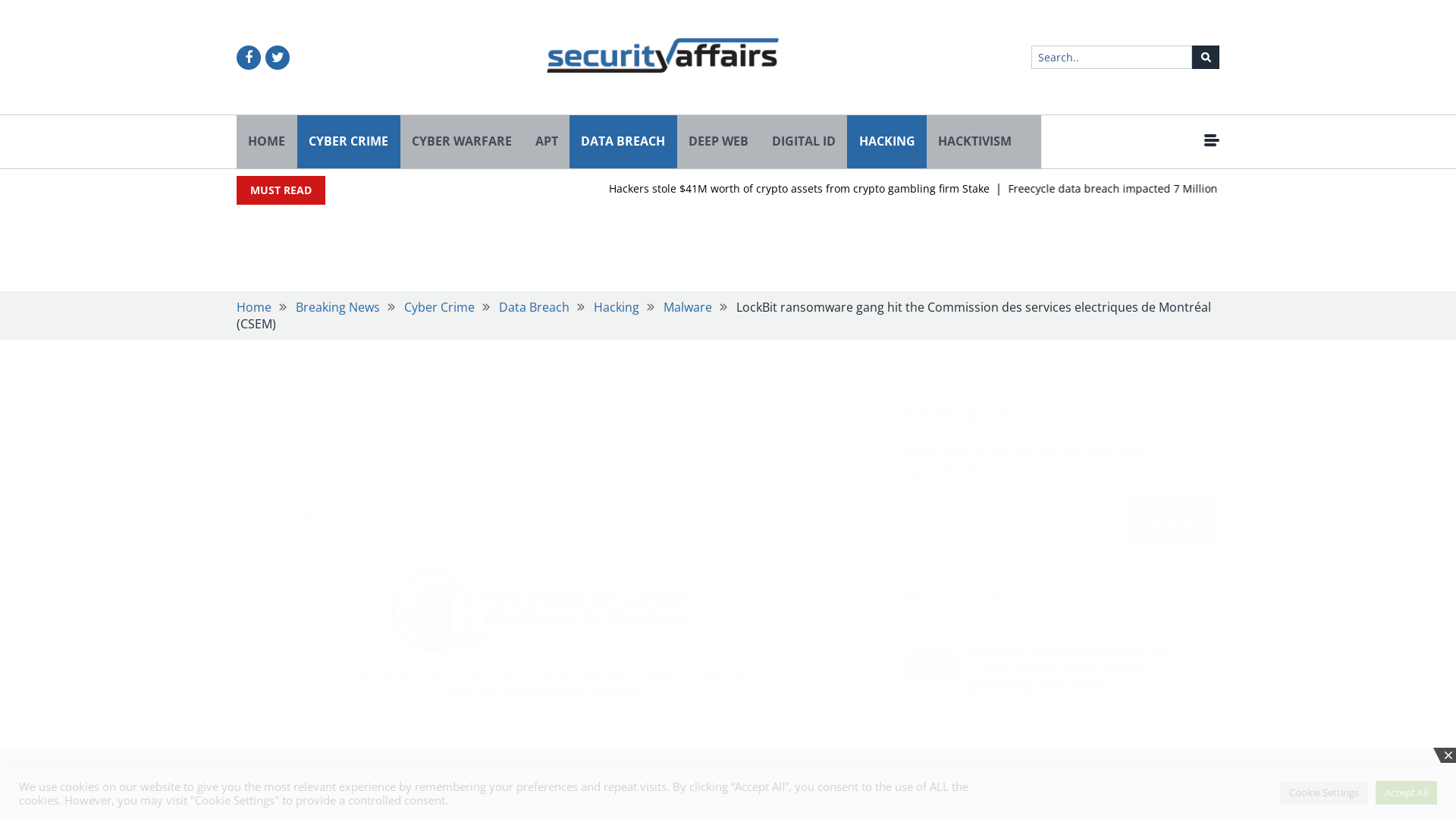Viewport: 1456px width, 819px height.
Task: Navigate to CYBER CRIME tab
Action: tap(348, 141)
